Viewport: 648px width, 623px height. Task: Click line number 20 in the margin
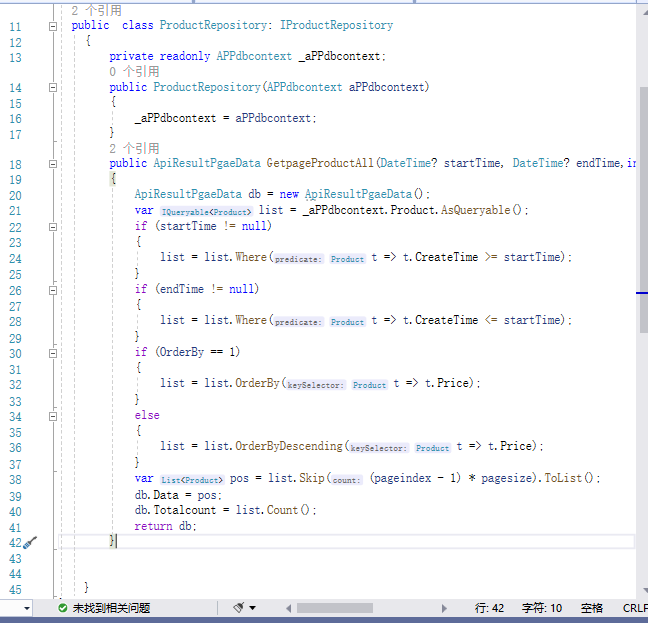click(15, 195)
